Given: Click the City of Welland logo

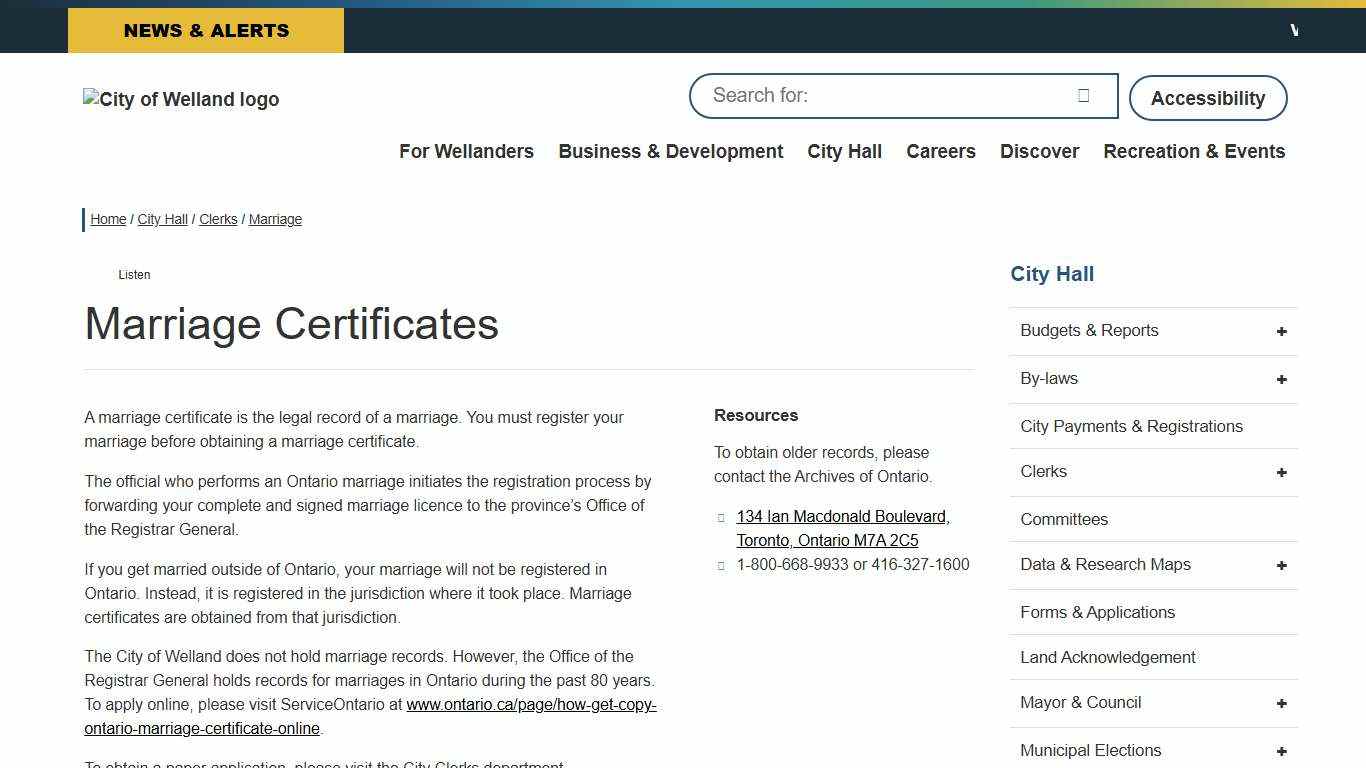Looking at the screenshot, I should coord(181,99).
